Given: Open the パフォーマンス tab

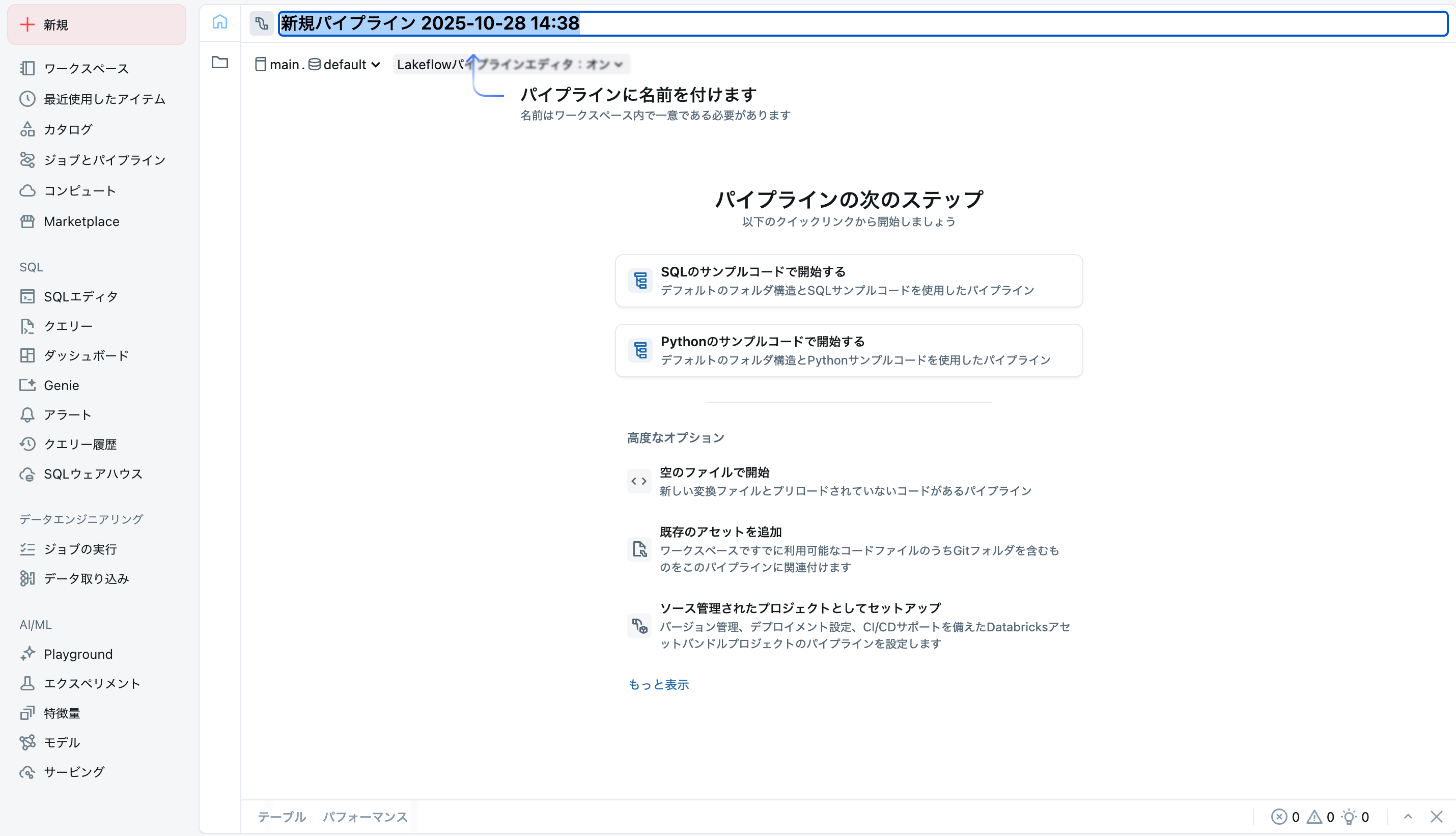Looking at the screenshot, I should pyautogui.click(x=365, y=816).
